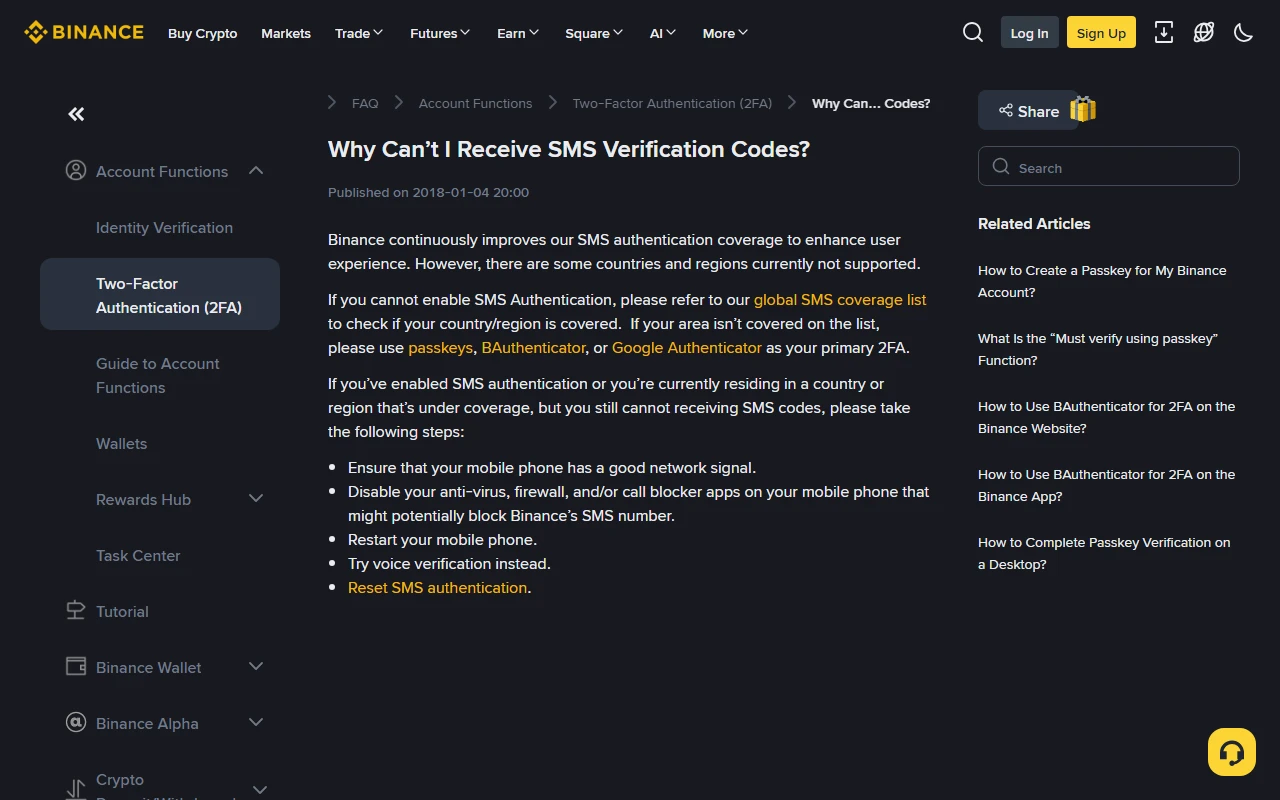
Task: Click the 'Related Articles' heading
Action: [1034, 223]
